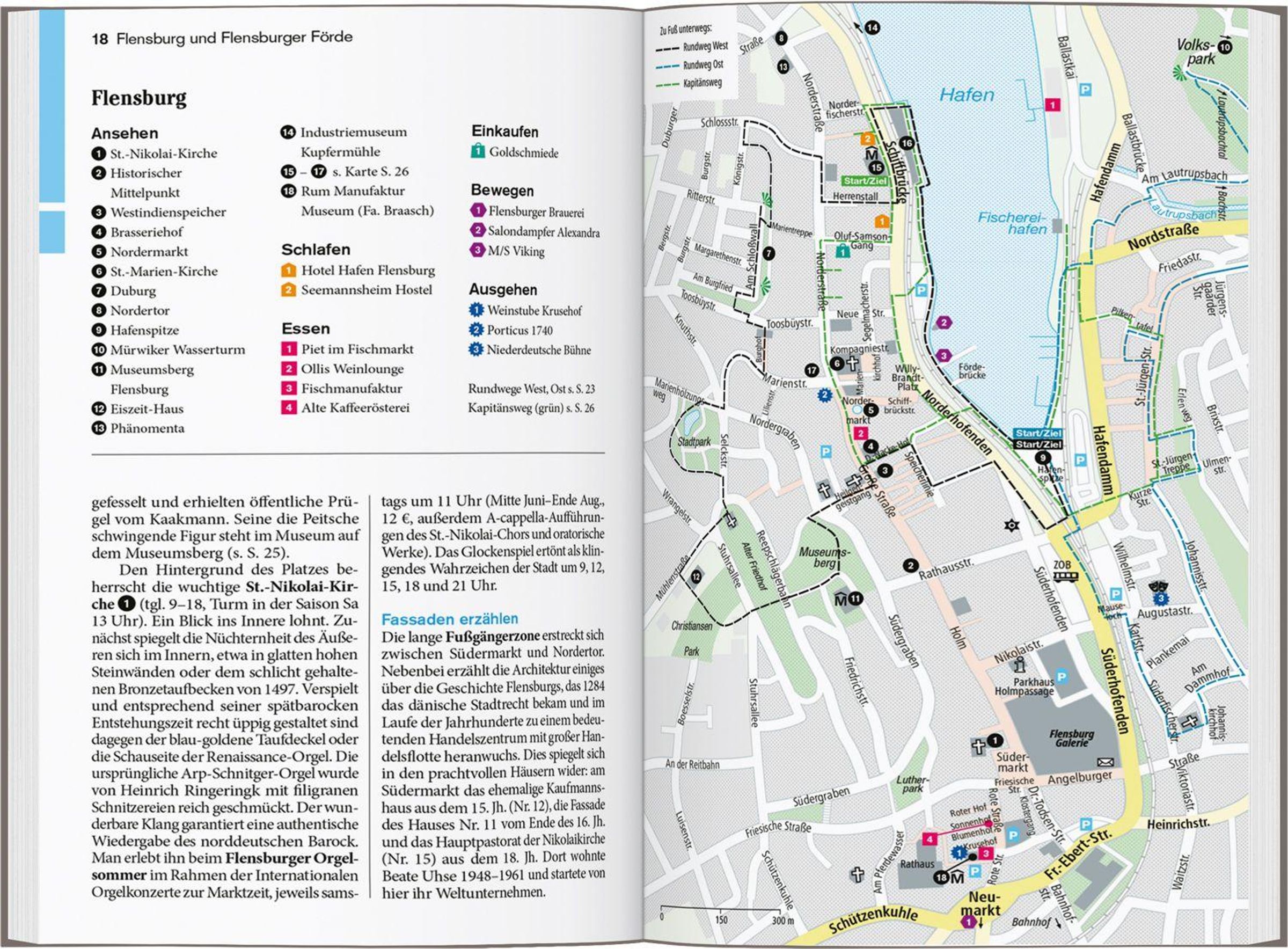Screen dimensions: 1288x949
Task: Click the Rundweg West legend line
Action: tap(668, 49)
